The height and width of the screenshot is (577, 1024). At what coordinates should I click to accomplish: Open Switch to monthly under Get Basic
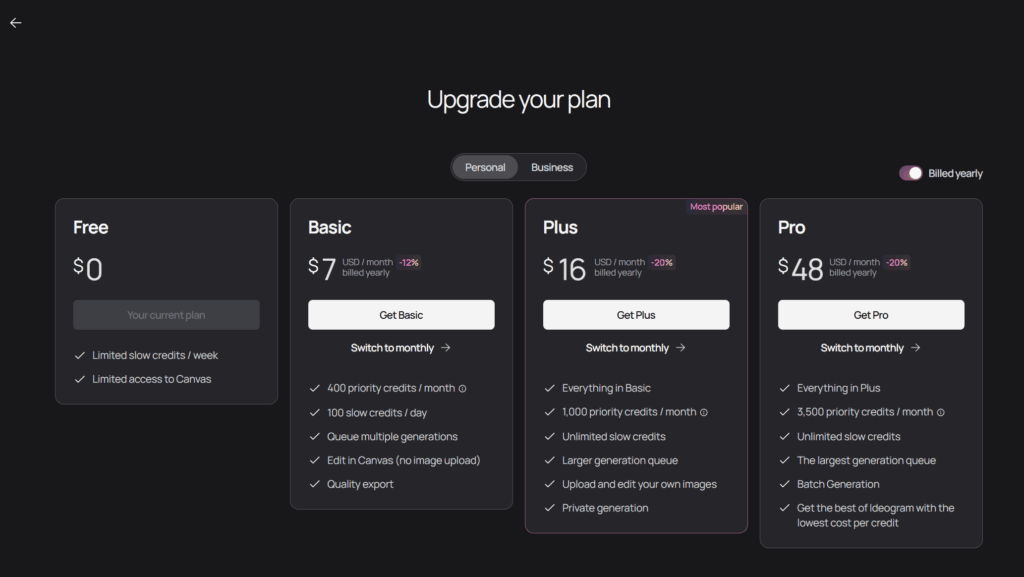[x=401, y=347]
